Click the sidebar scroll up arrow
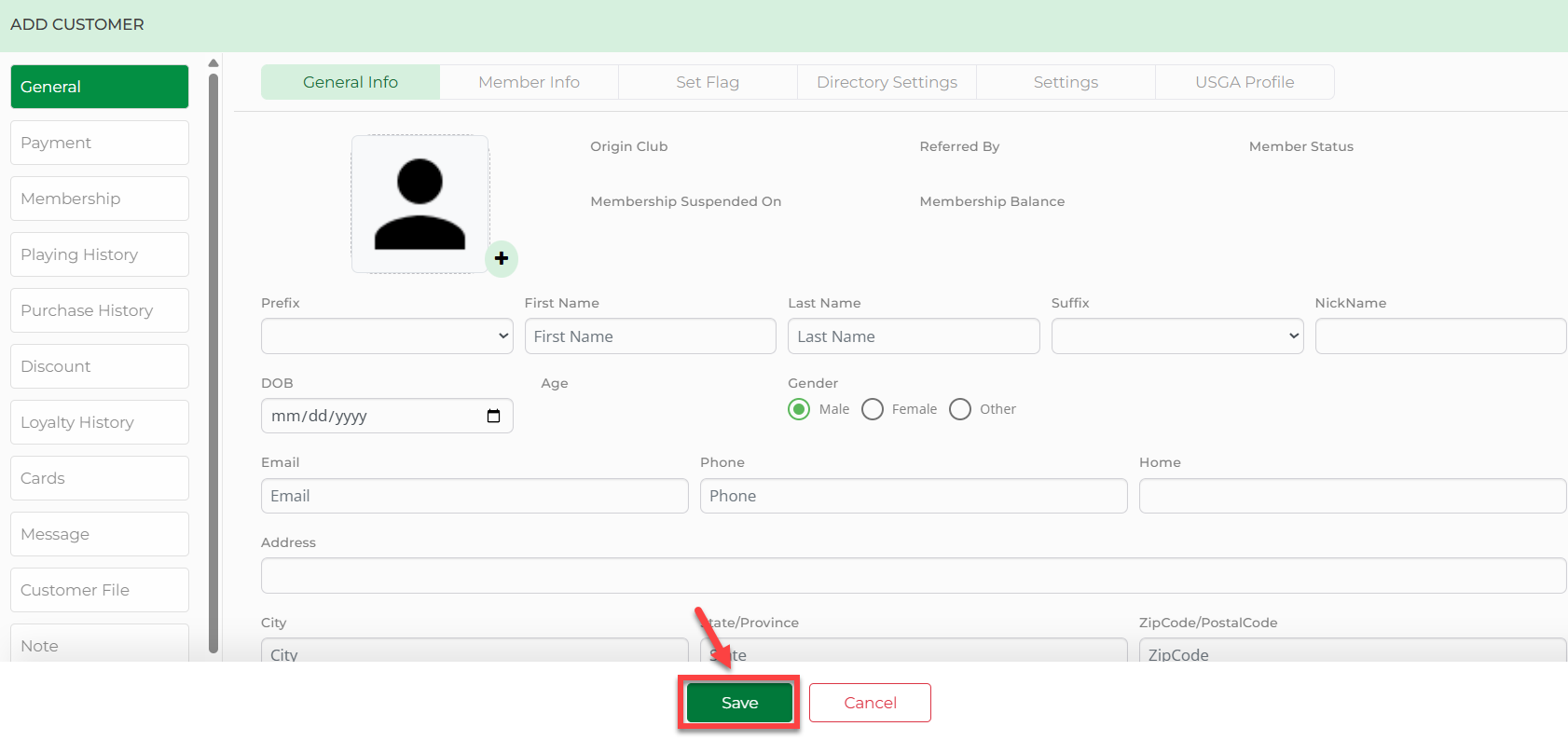1568x740 pixels. pos(213,63)
